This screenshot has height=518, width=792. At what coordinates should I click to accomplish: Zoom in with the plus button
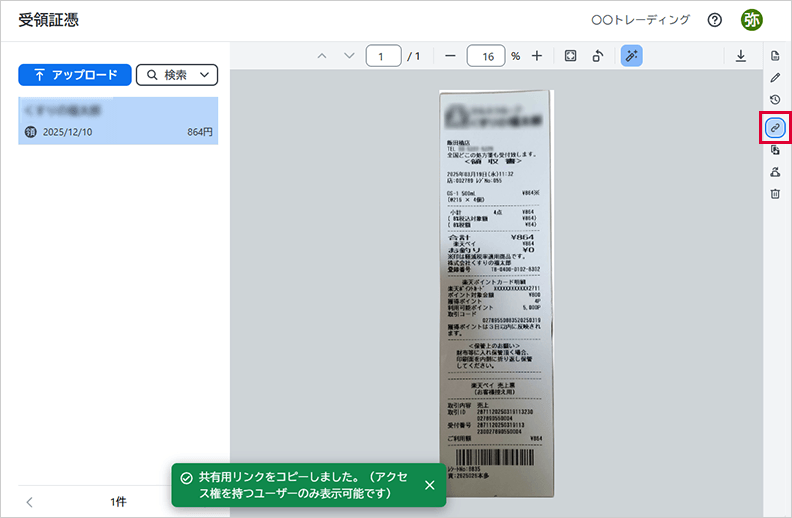(x=537, y=56)
